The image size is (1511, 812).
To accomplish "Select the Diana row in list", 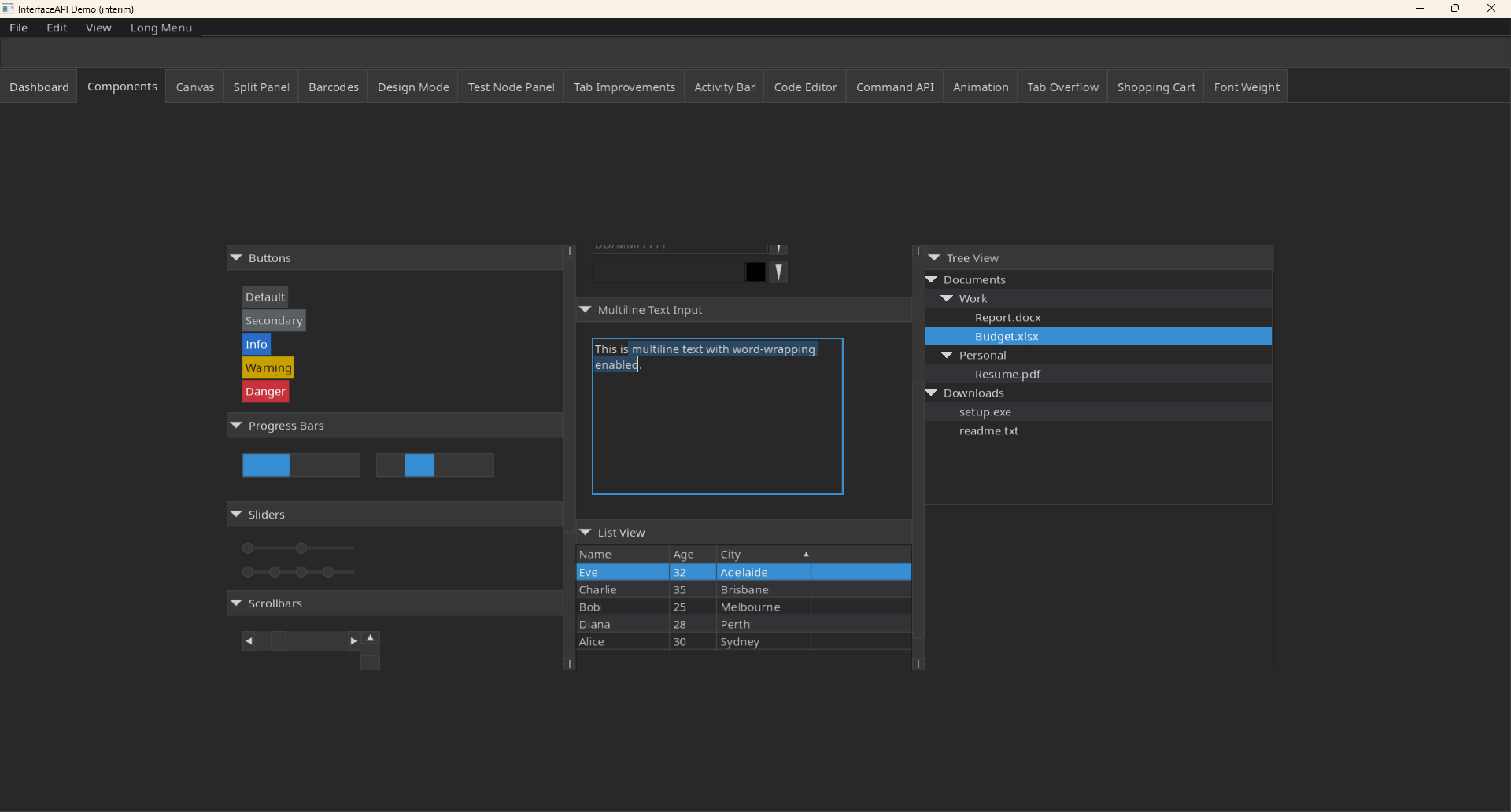I will pyautogui.click(x=744, y=625).
